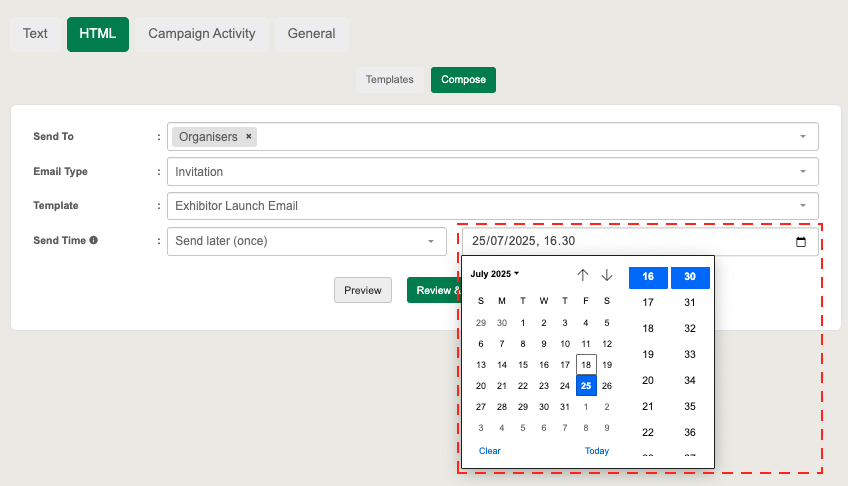848x486 pixels.
Task: Choose minute 33 in the time list
Action: [690, 354]
